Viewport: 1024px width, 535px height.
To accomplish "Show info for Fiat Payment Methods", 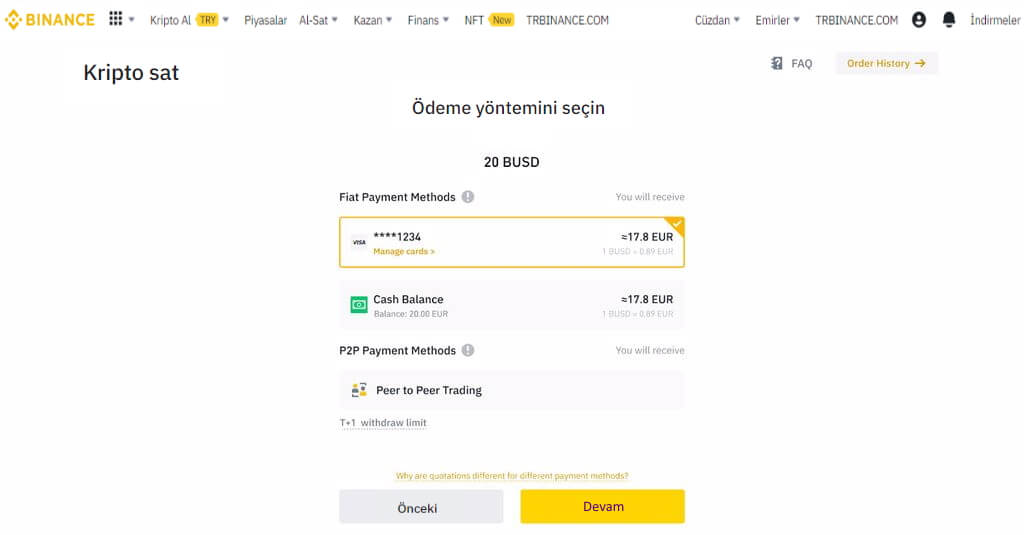I will click(x=468, y=197).
